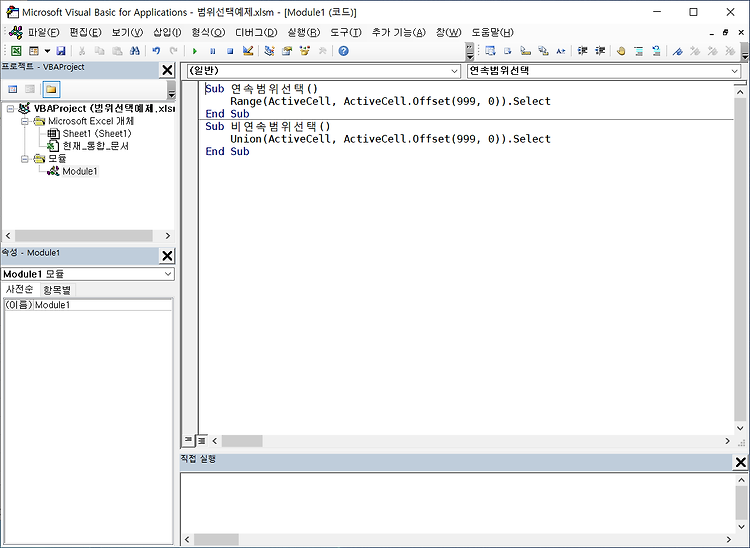
Task: Click the Uncomment Block icon
Action: point(656,51)
